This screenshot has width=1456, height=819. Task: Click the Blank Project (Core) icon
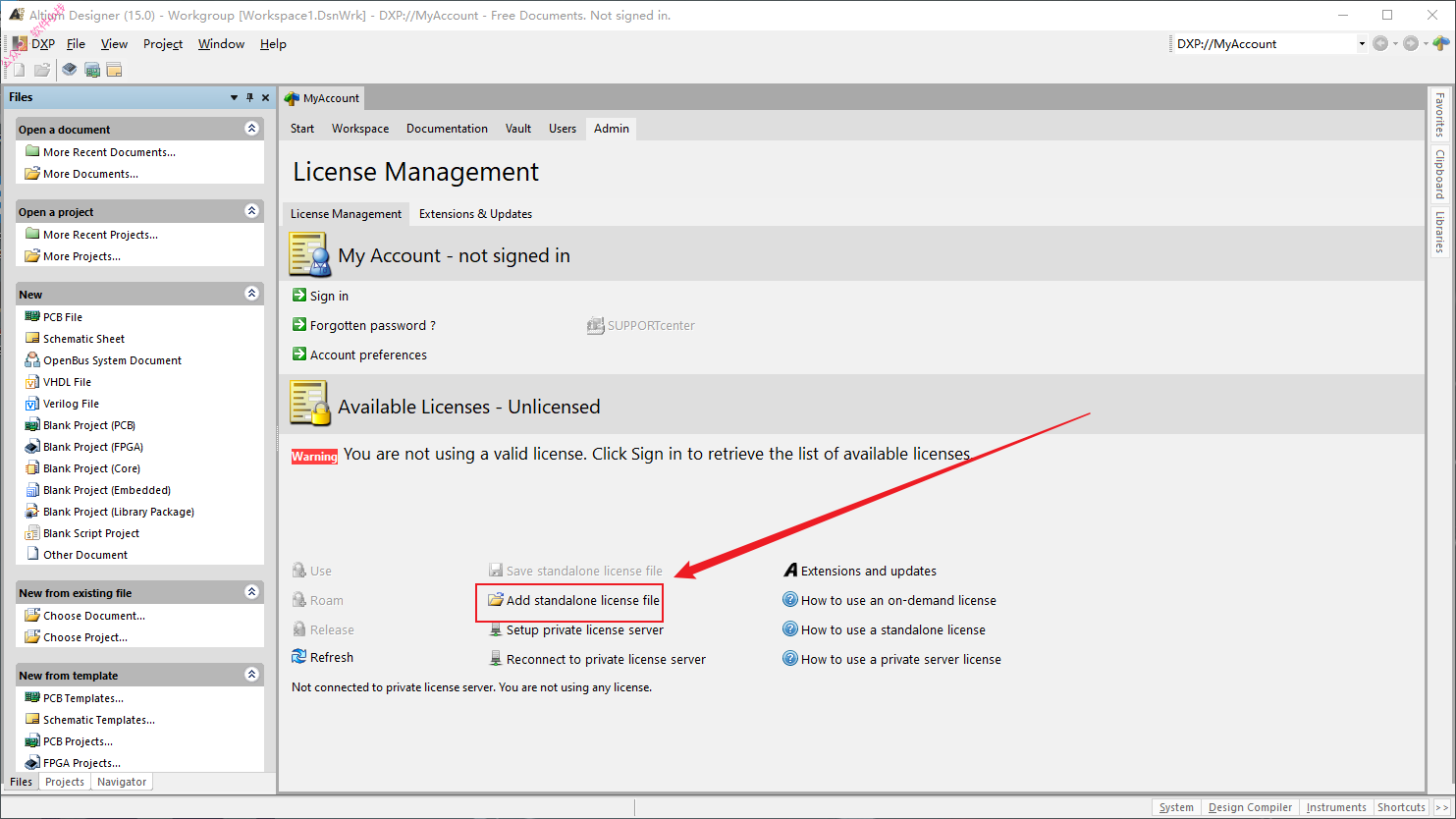[32, 468]
